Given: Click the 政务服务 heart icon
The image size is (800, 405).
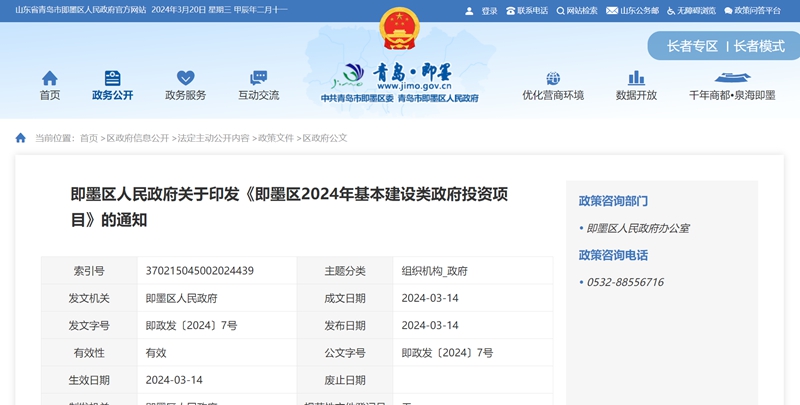Looking at the screenshot, I should pyautogui.click(x=185, y=78).
